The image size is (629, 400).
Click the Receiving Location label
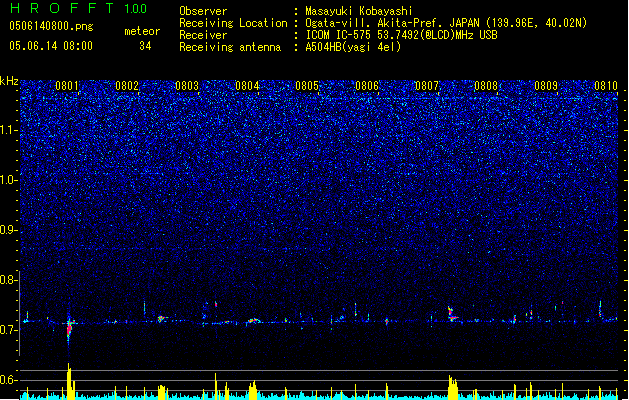(x=233, y=23)
